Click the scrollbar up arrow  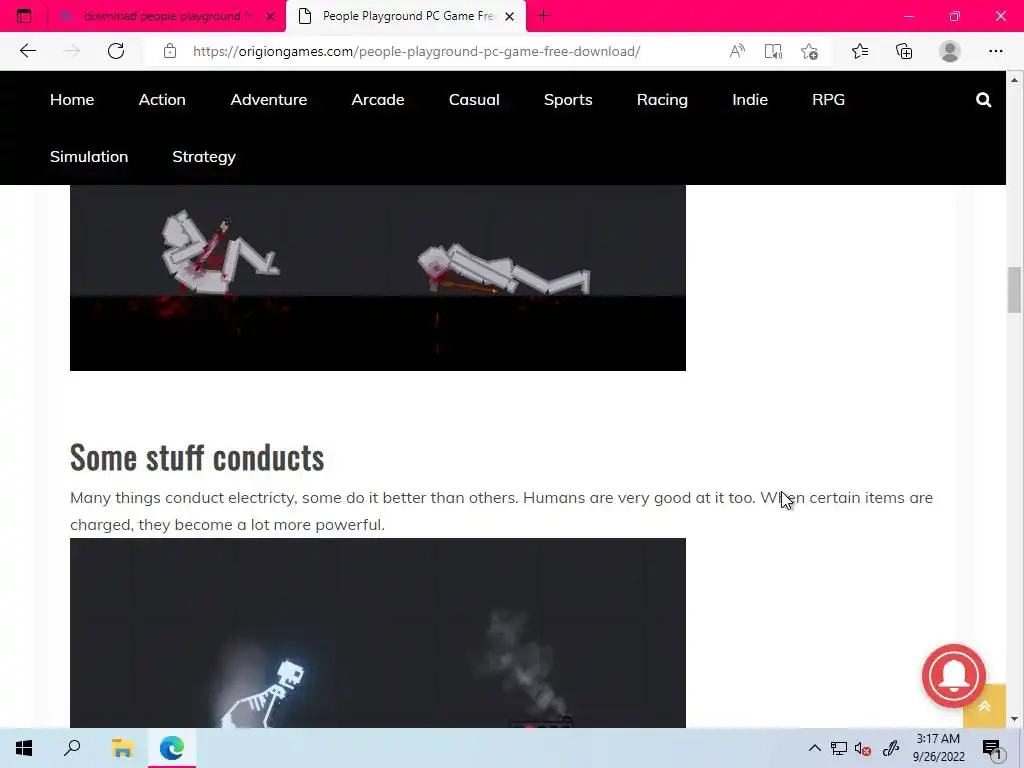coord(1014,80)
